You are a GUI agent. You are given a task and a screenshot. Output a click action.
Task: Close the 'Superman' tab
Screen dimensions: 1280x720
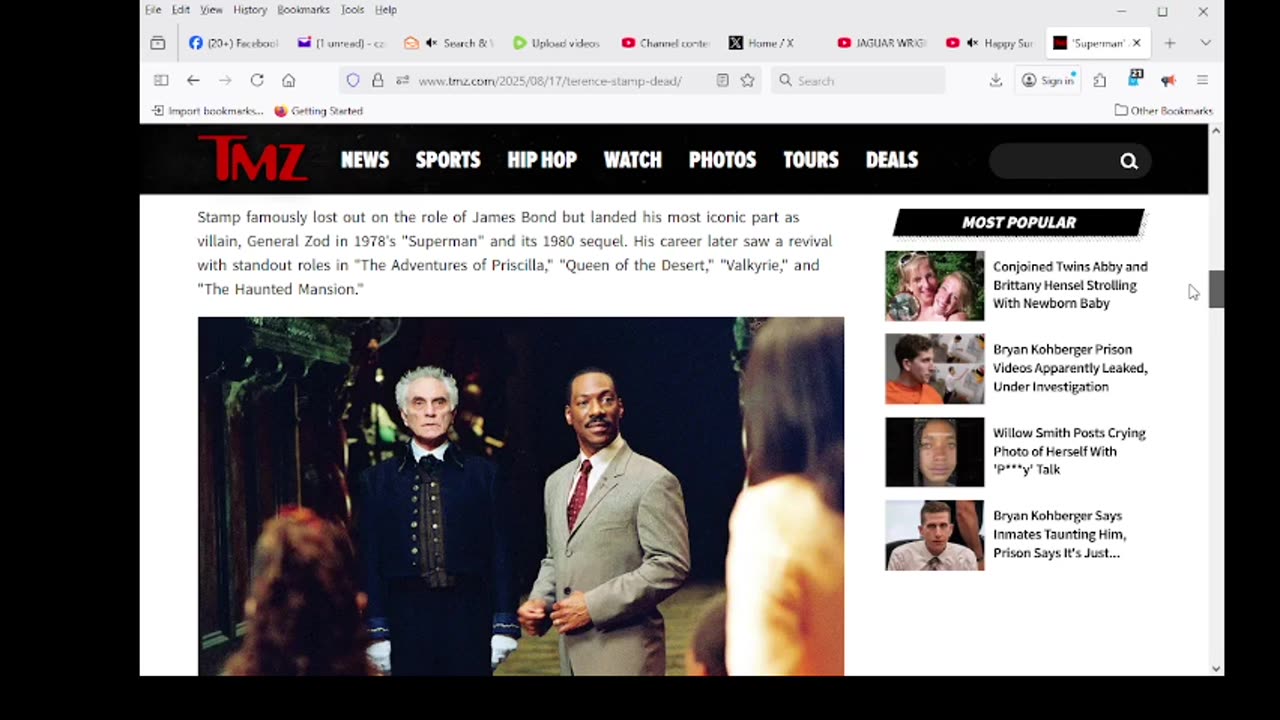tap(1136, 43)
